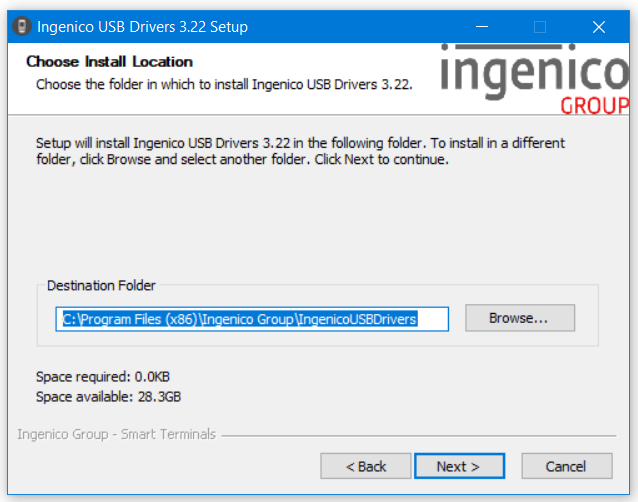Click the disabled maximize button

pyautogui.click(x=540, y=27)
